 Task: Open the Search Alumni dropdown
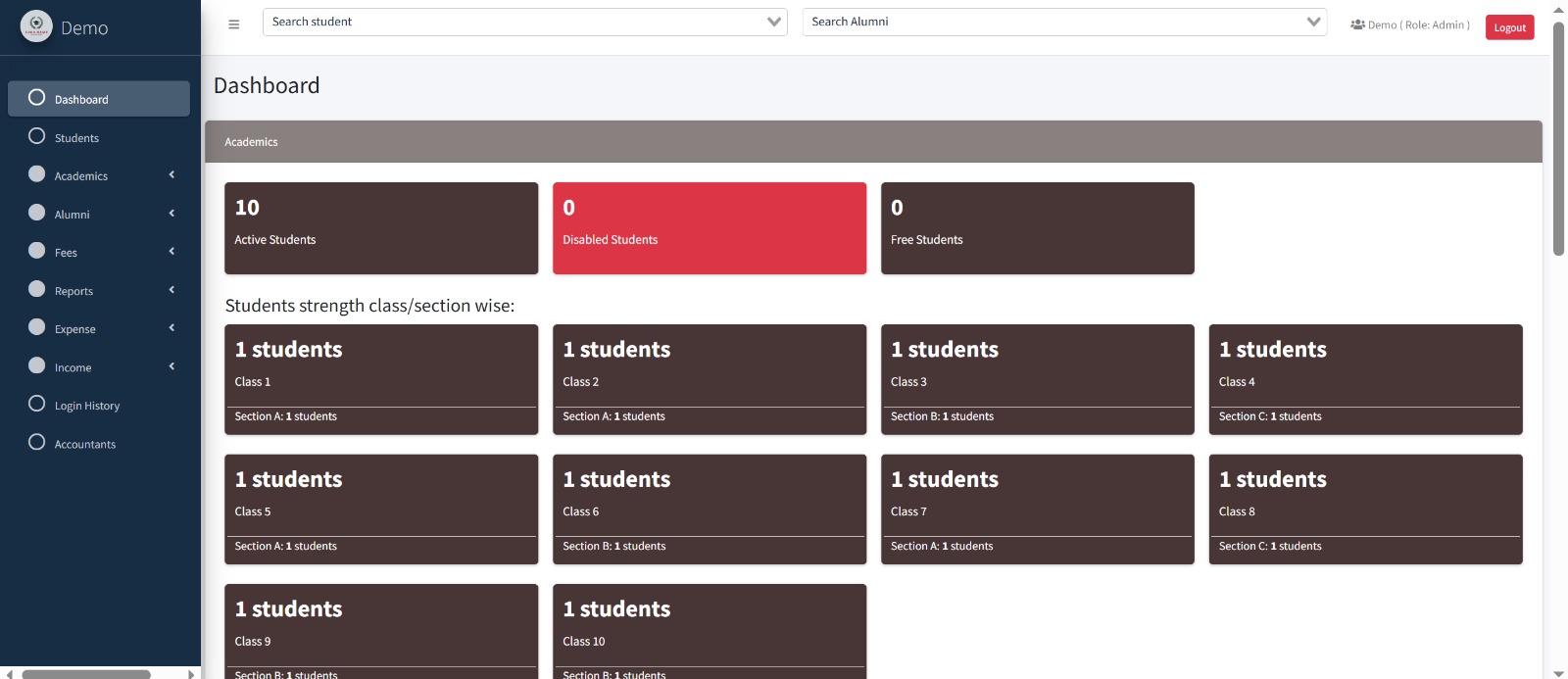click(x=1063, y=22)
